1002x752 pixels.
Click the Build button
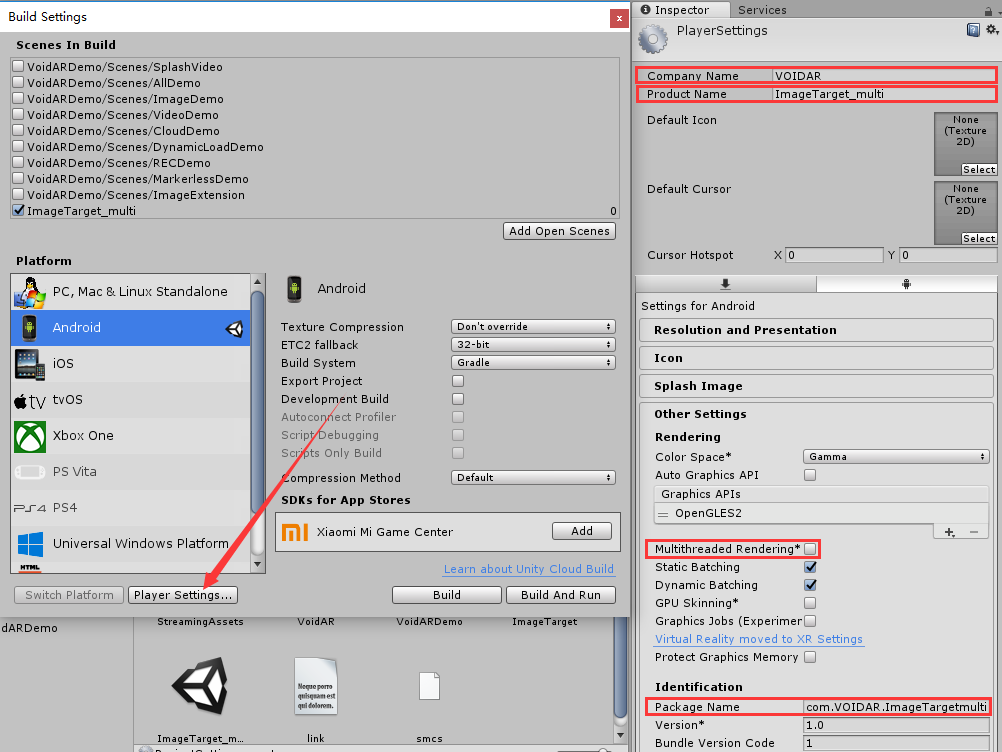[x=447, y=595]
